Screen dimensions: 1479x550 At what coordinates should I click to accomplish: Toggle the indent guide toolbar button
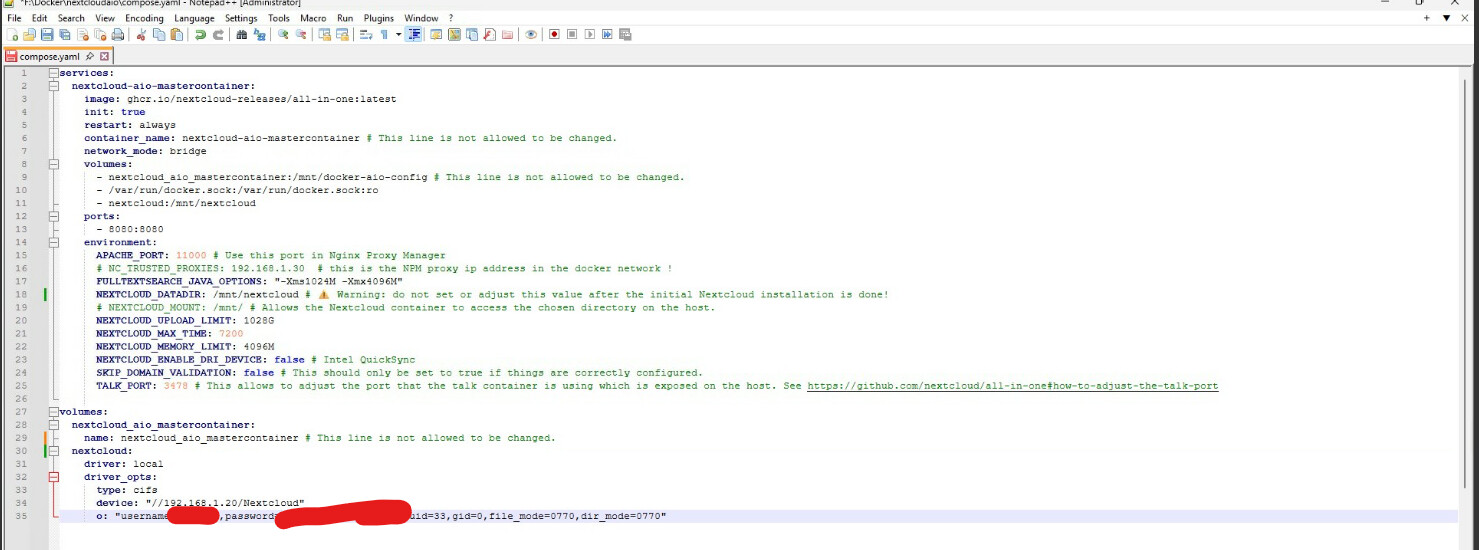pos(414,35)
